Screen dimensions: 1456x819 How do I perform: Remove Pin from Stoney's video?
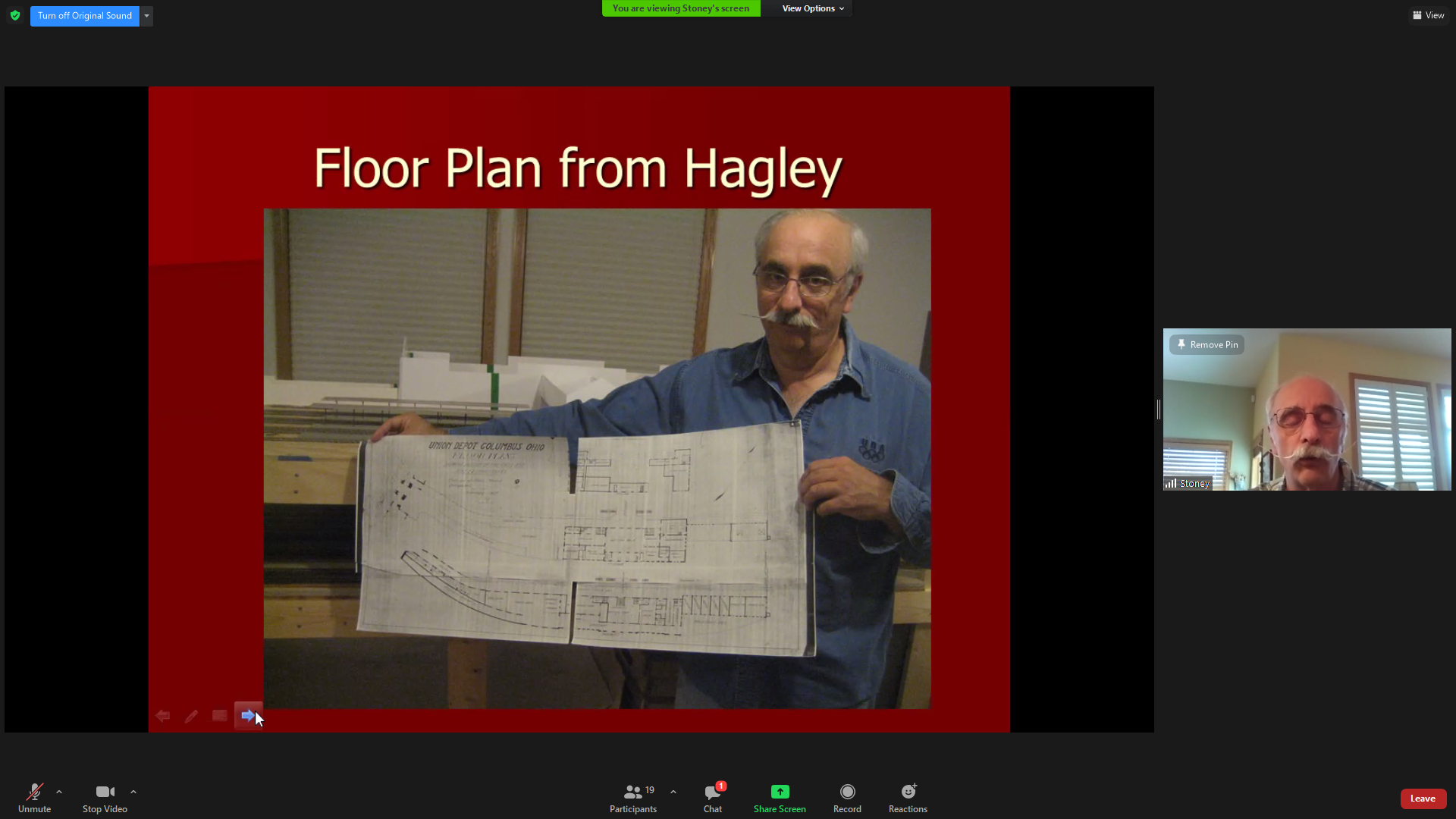1207,344
